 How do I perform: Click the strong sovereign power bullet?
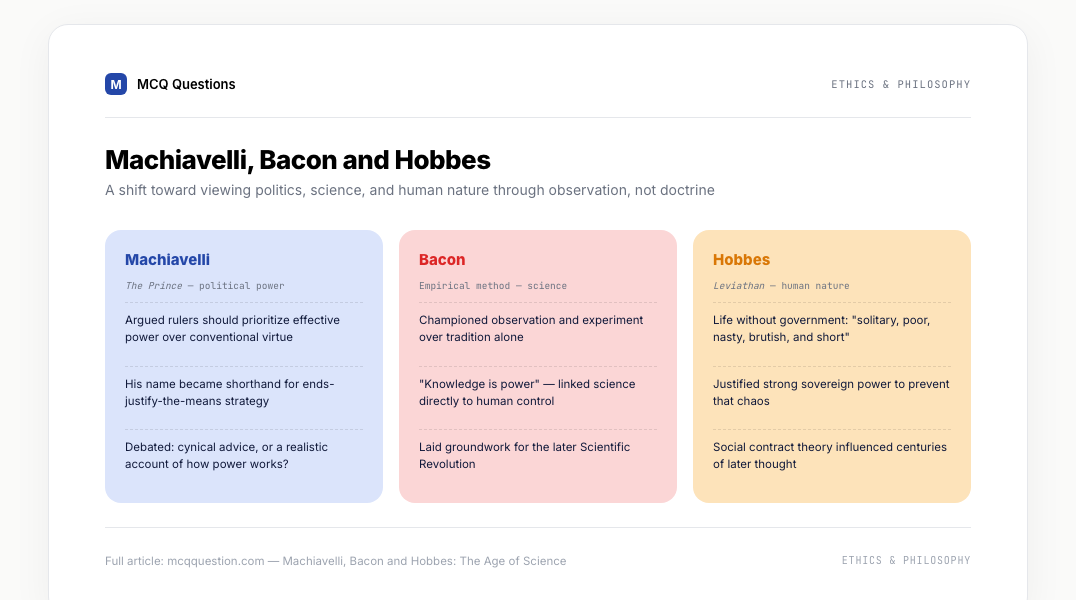point(831,393)
